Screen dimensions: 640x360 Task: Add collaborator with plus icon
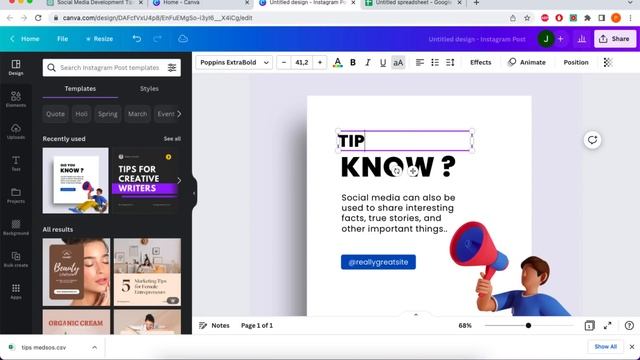tap(561, 39)
